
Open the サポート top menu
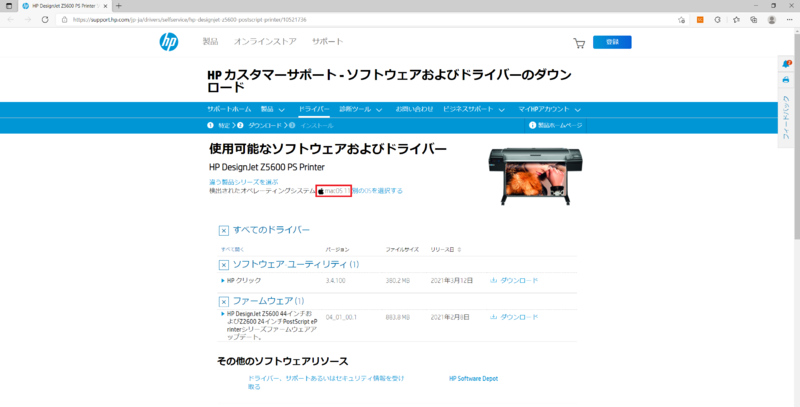pyautogui.click(x=328, y=42)
